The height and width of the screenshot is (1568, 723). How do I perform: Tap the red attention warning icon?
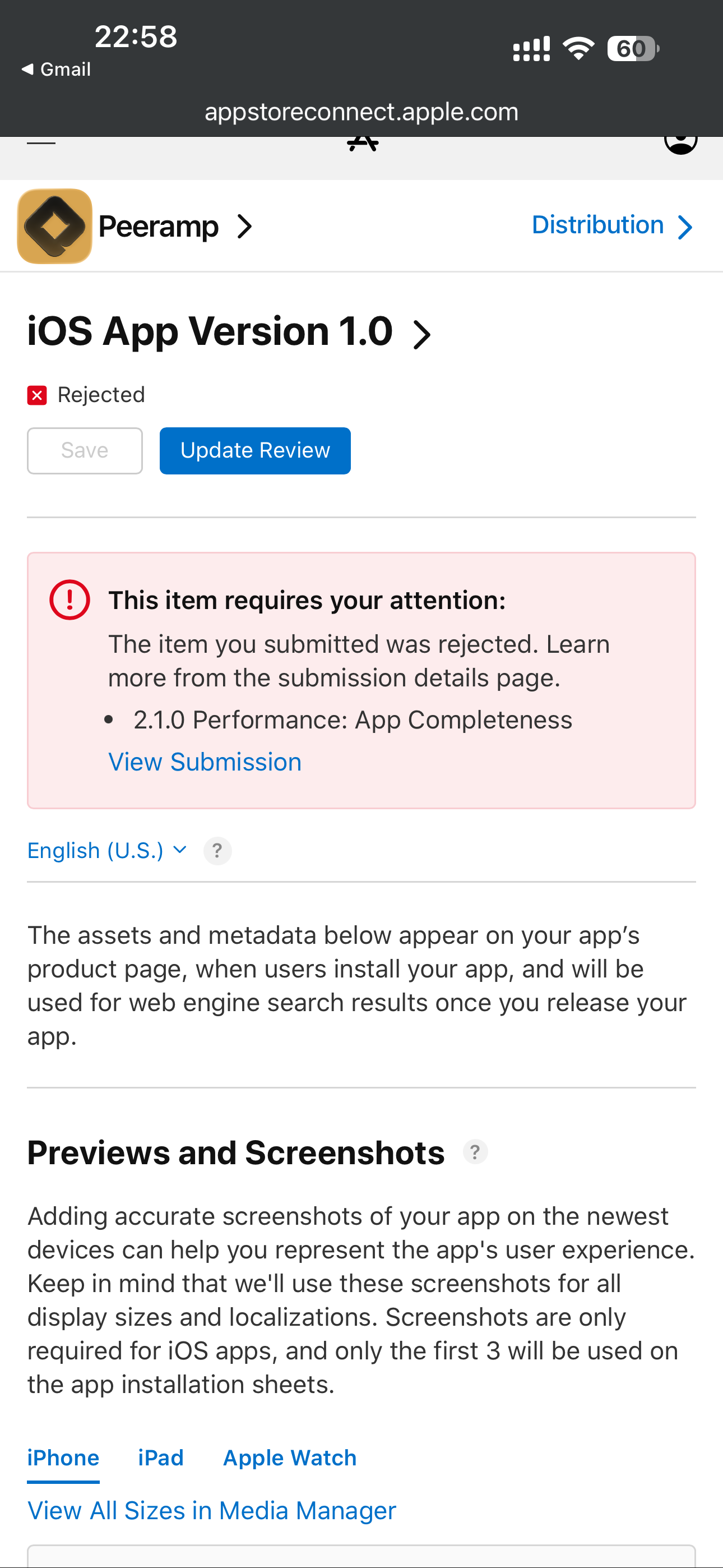69,600
